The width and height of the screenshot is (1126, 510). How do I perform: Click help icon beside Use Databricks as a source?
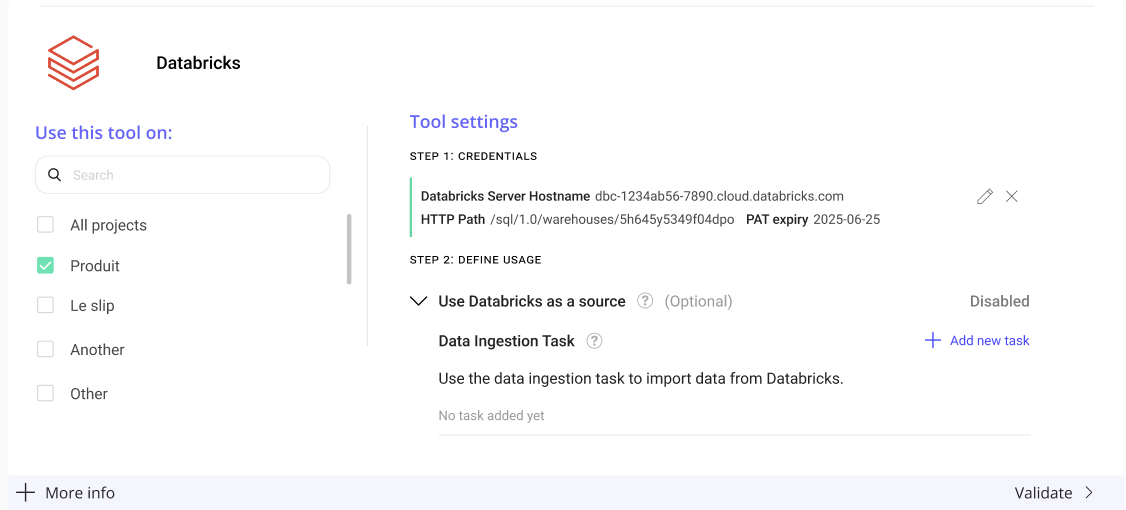(645, 301)
